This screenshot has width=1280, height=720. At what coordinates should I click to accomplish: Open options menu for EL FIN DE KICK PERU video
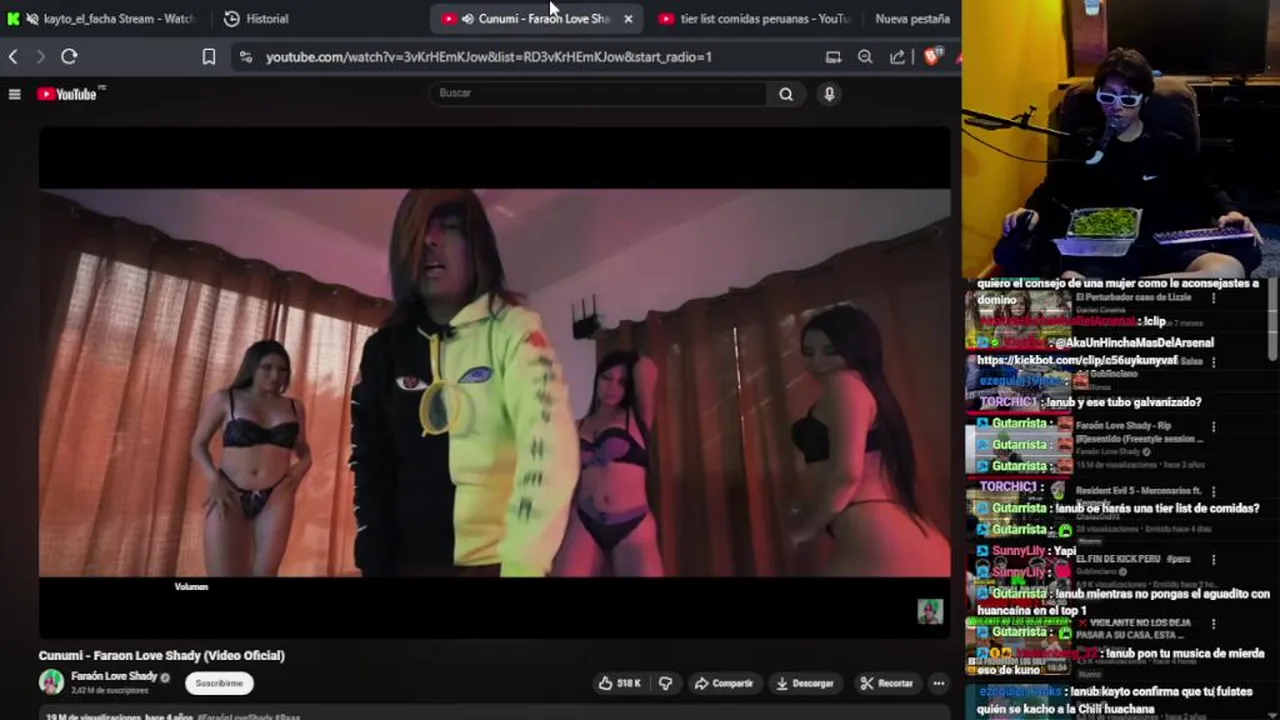point(1214,559)
